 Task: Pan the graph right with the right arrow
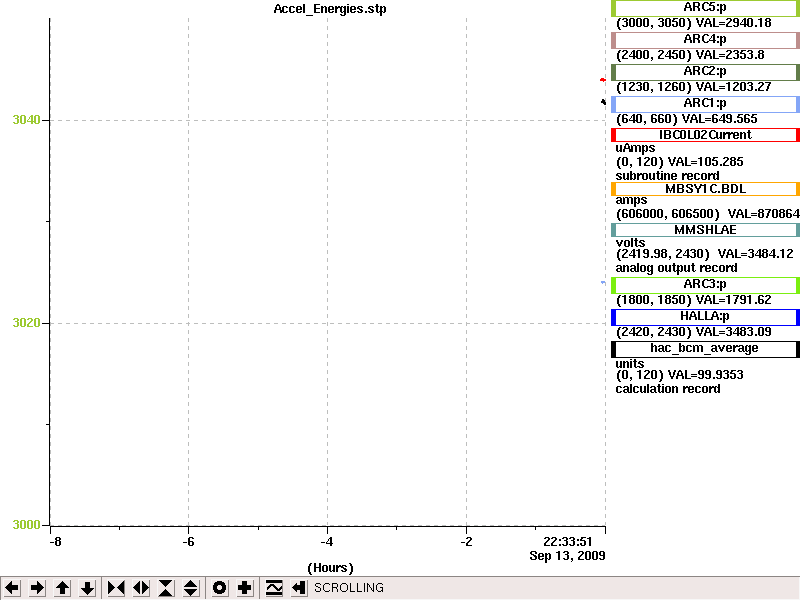coord(37,588)
